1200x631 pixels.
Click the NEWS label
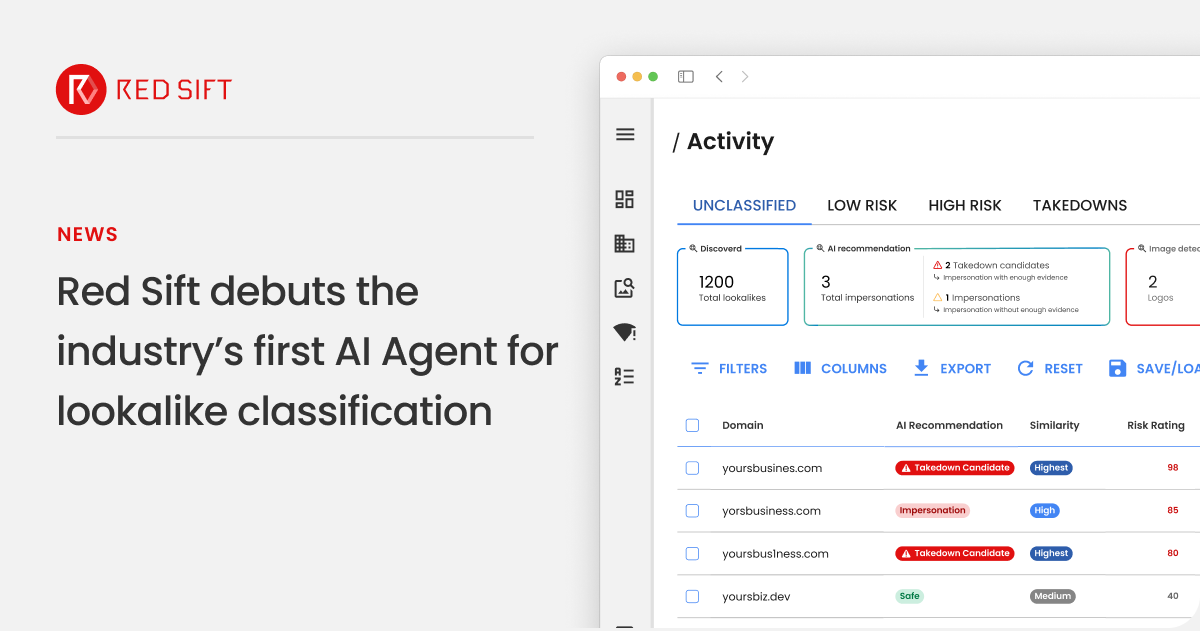tap(88, 234)
